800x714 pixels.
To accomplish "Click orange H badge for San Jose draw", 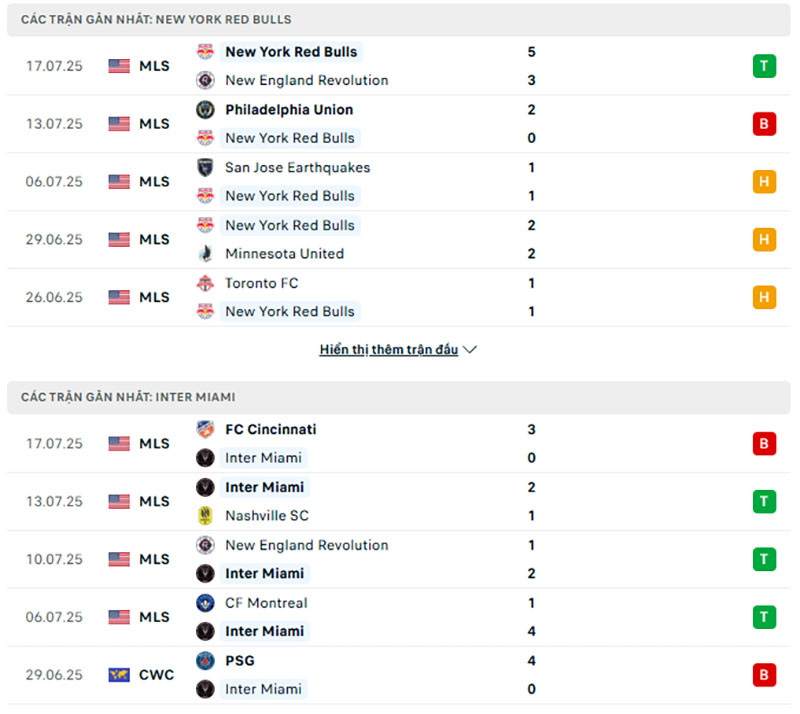I will click(x=764, y=182).
